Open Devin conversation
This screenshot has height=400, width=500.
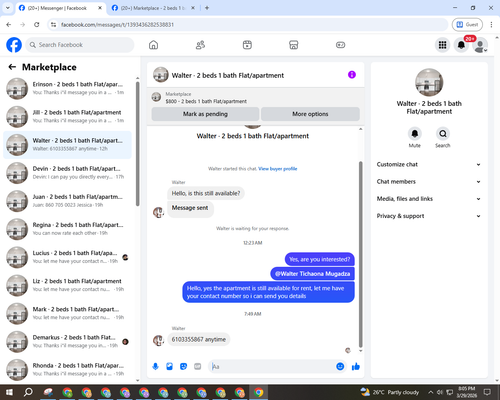pyautogui.click(x=68, y=173)
